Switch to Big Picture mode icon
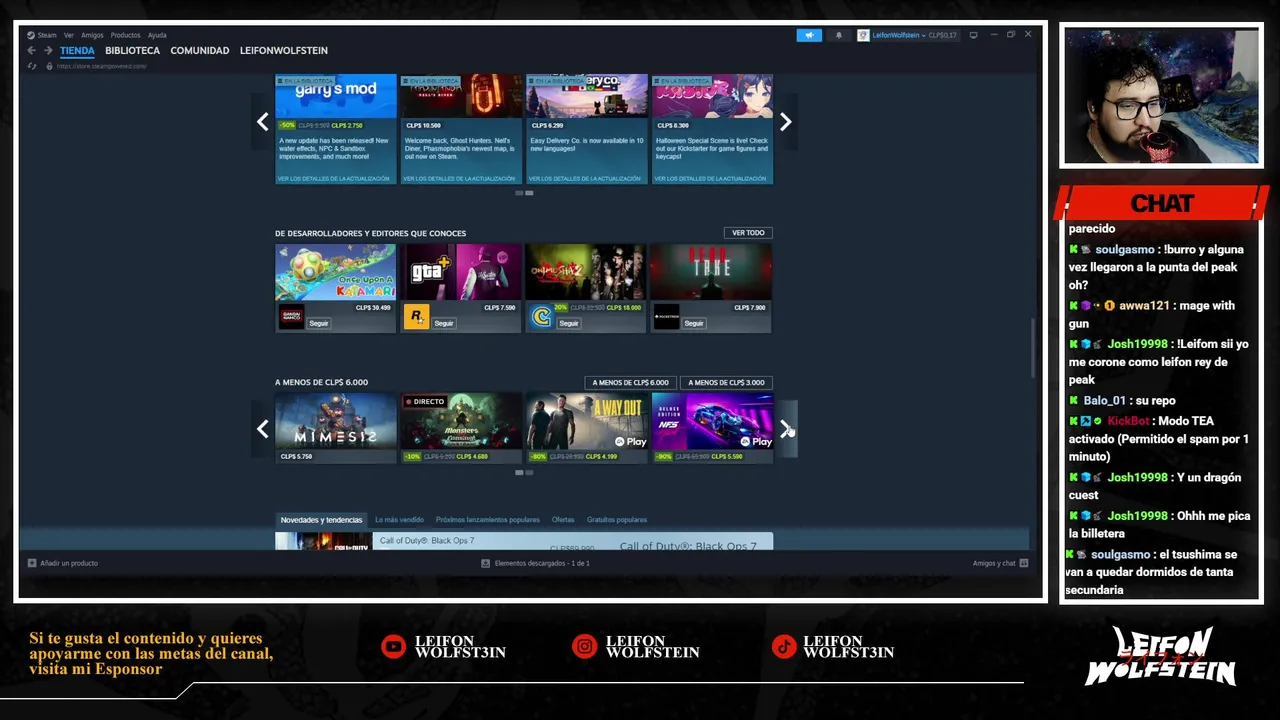The height and width of the screenshot is (720, 1280). coord(973,35)
